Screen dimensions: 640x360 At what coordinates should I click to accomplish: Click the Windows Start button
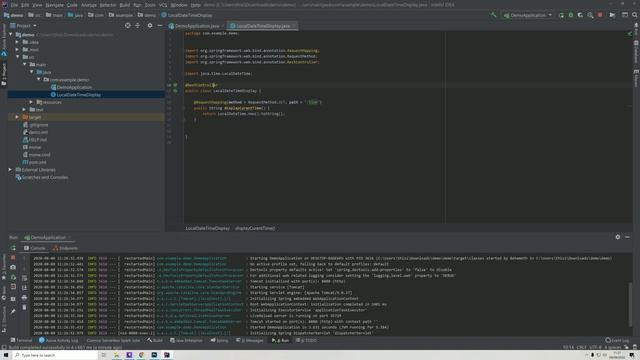6,355
